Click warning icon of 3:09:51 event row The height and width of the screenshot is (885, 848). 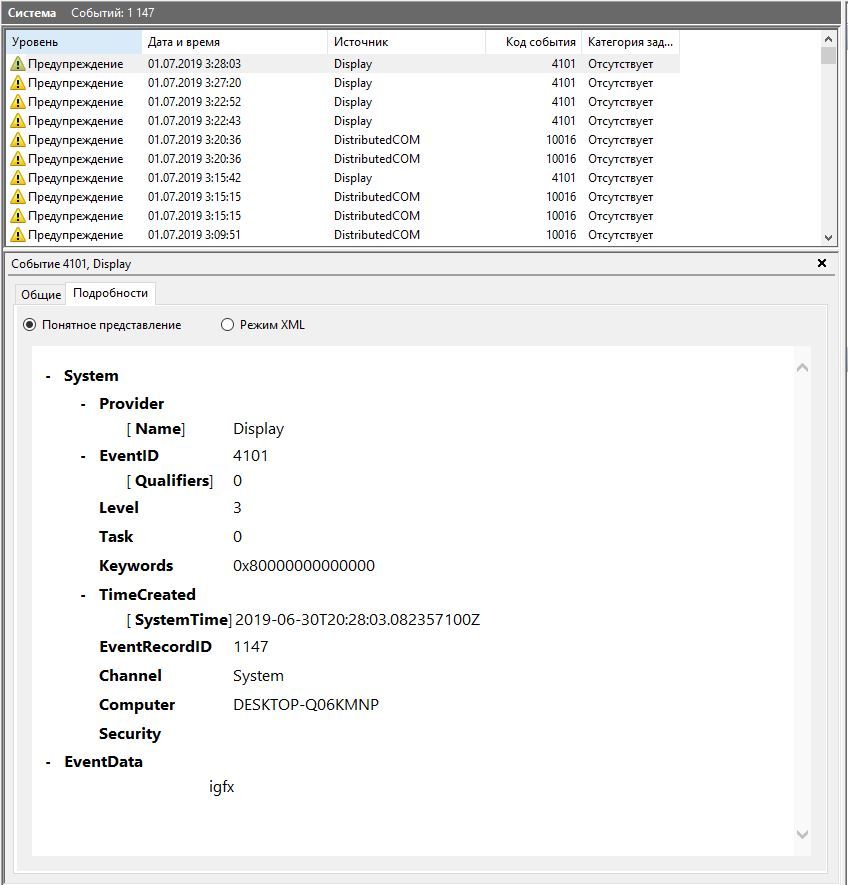pos(18,235)
